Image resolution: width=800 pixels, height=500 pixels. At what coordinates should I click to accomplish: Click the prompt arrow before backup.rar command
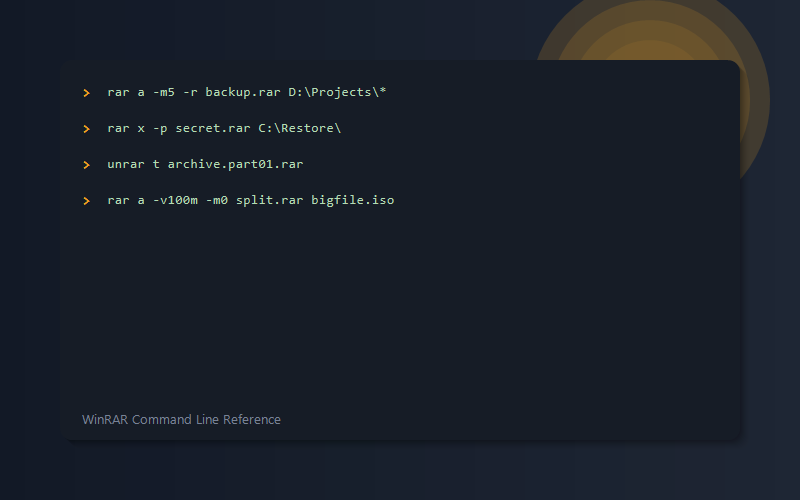(x=87, y=93)
